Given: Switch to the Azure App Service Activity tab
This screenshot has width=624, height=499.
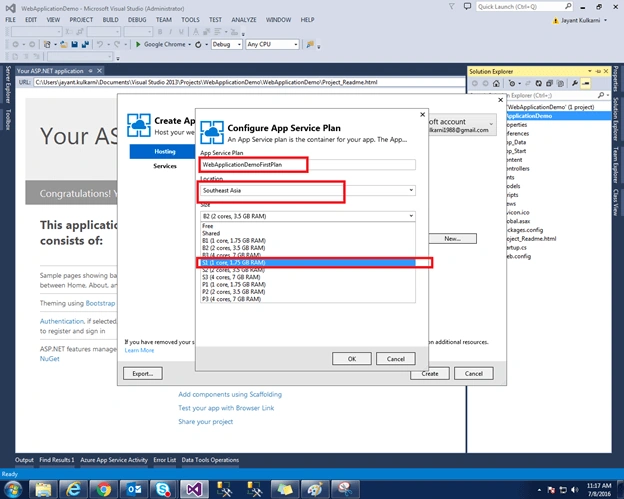Looking at the screenshot, I should click(x=114, y=460).
